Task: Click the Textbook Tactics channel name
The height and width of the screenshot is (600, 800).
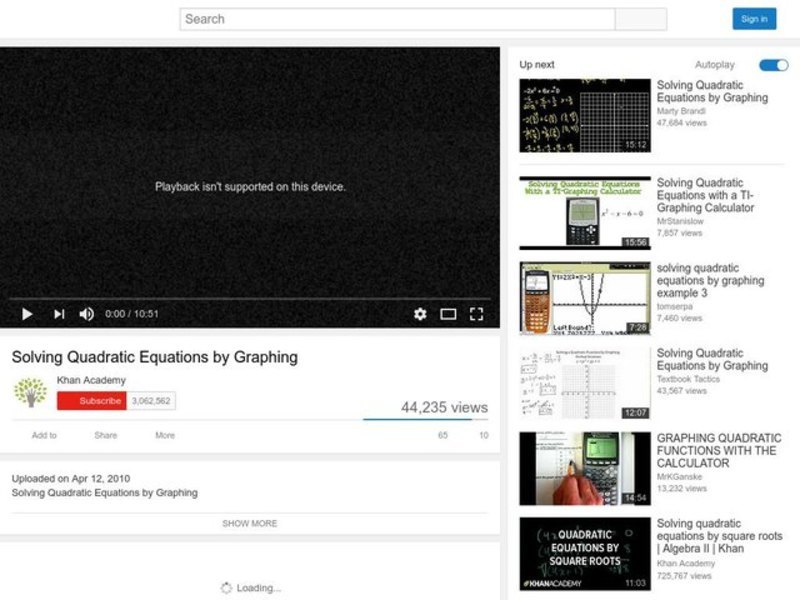Action: point(688,379)
